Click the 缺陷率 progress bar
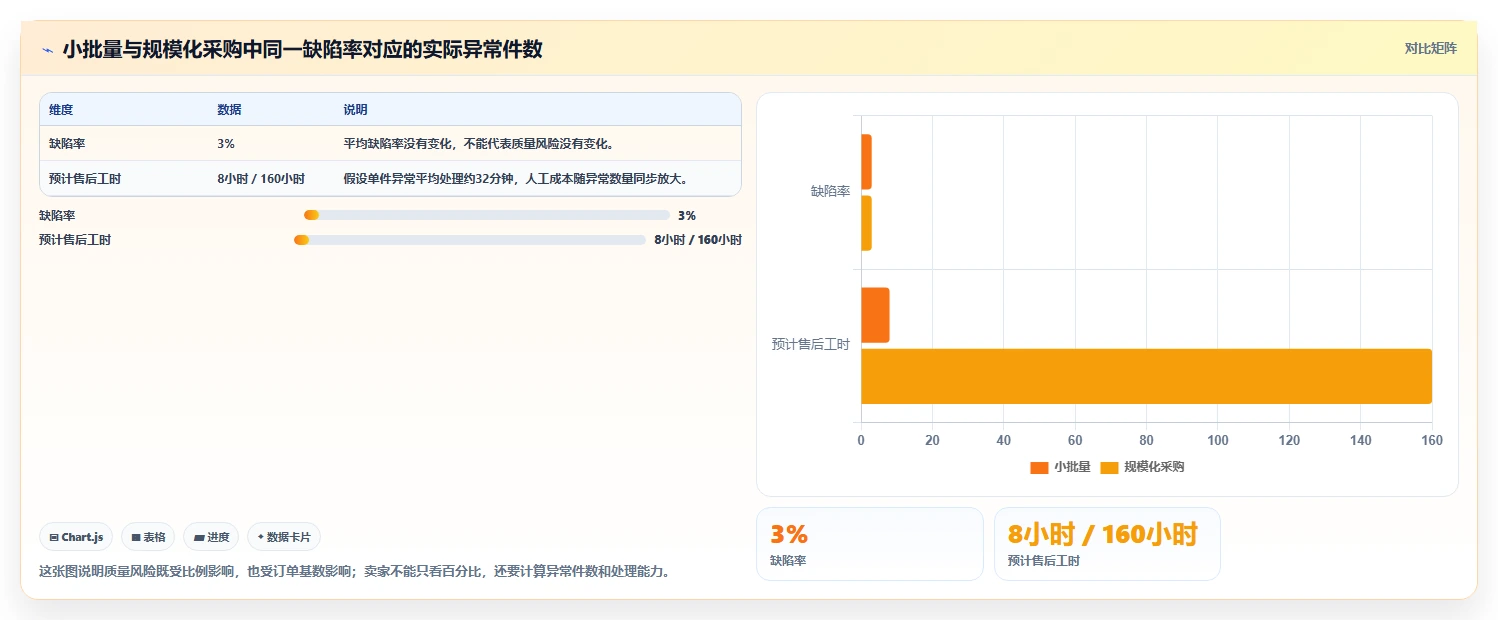 coord(487,215)
